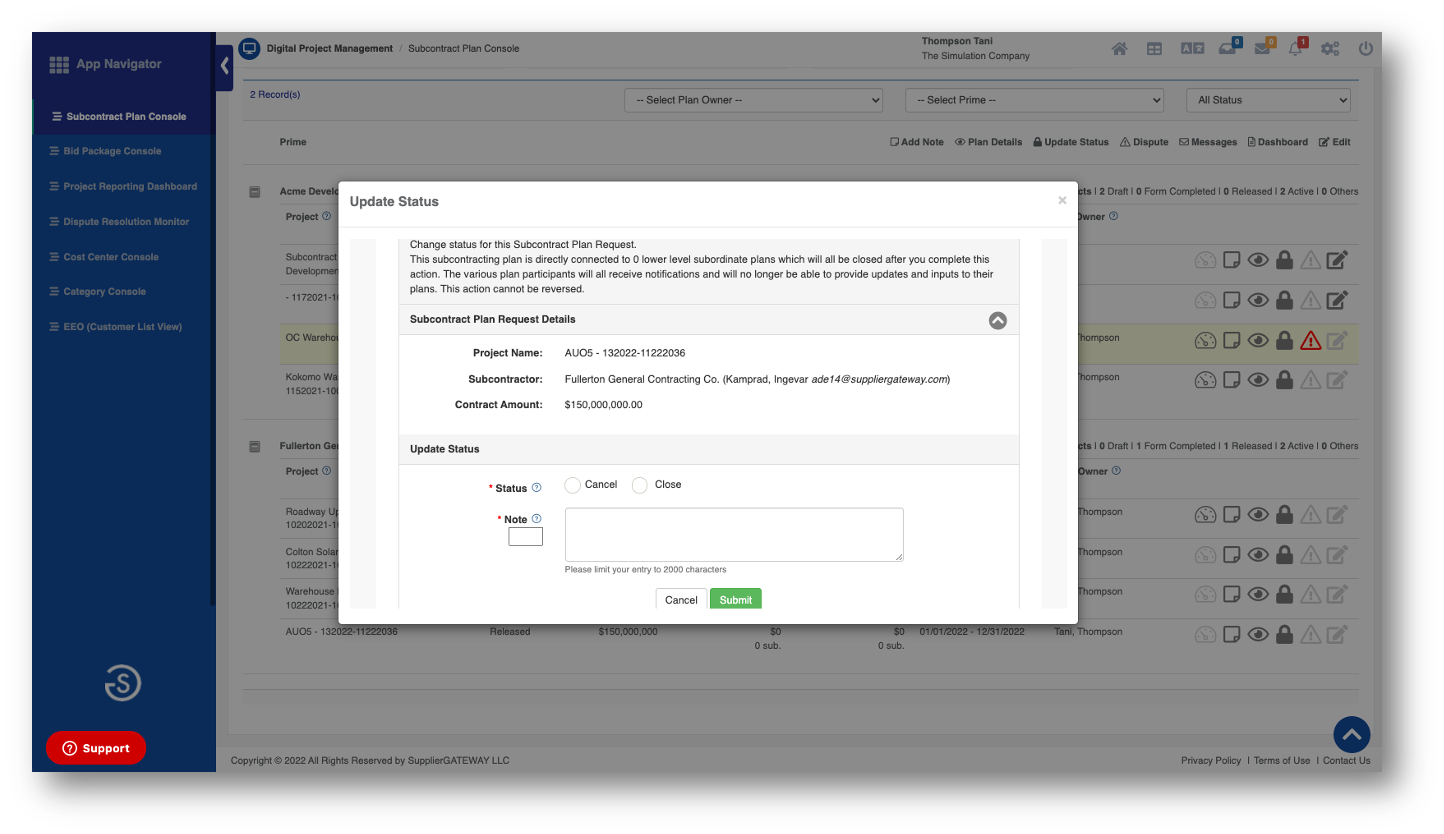This screenshot has height=834, width=1444.
Task: Click red dispute warning icon for OC Warehouse row
Action: (1310, 341)
